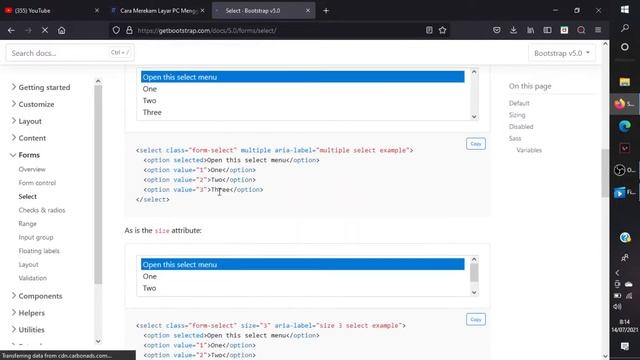The image size is (640, 360).
Task: Open the Range docs page
Action: 27,224
